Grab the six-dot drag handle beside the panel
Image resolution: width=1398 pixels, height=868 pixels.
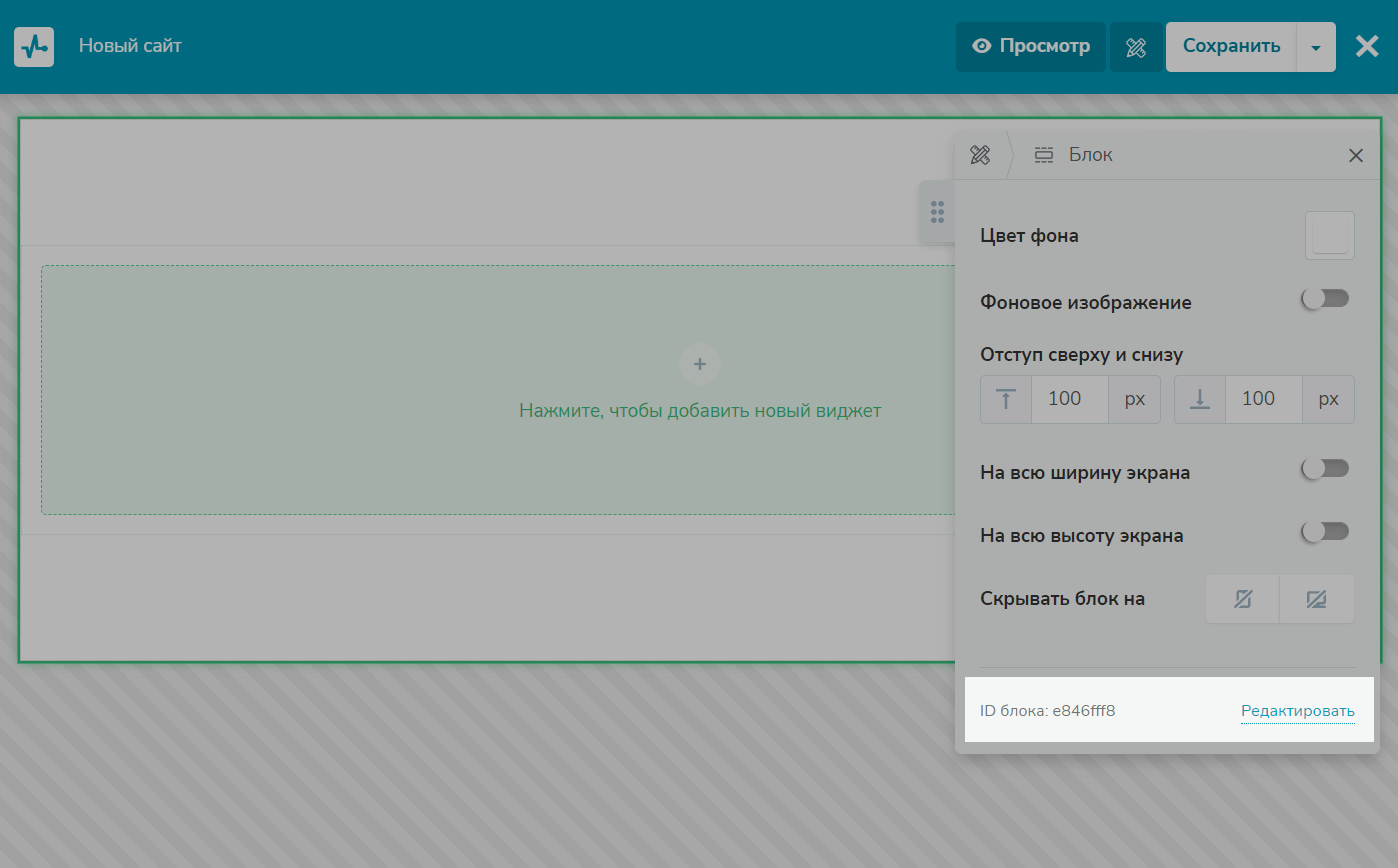click(x=937, y=211)
